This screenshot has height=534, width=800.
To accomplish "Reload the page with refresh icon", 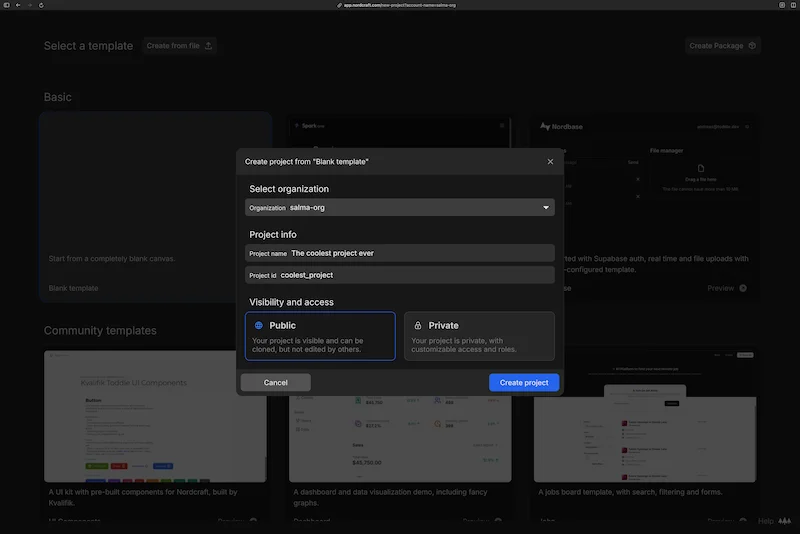I will click(x=41, y=5).
